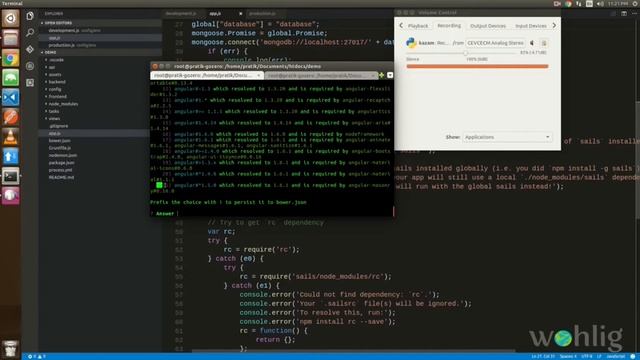Open nodemon.json in the Explorer
The image size is (640, 360).
tap(62, 156)
